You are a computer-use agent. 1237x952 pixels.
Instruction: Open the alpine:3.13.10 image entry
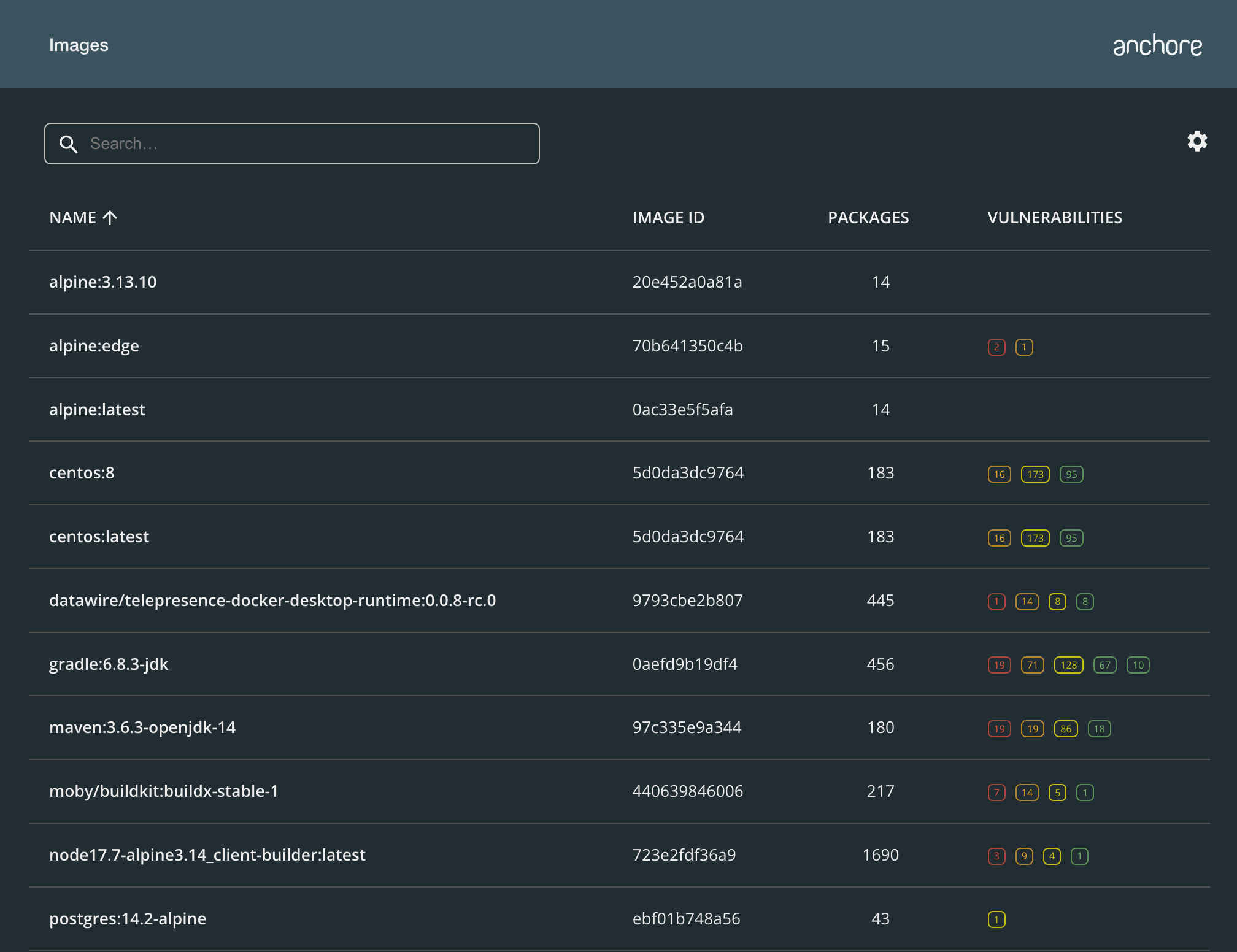[x=102, y=282]
